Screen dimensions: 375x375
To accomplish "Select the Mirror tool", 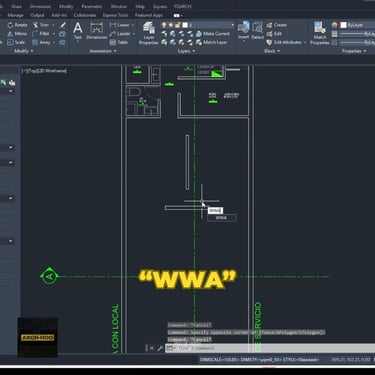I will pos(17,34).
